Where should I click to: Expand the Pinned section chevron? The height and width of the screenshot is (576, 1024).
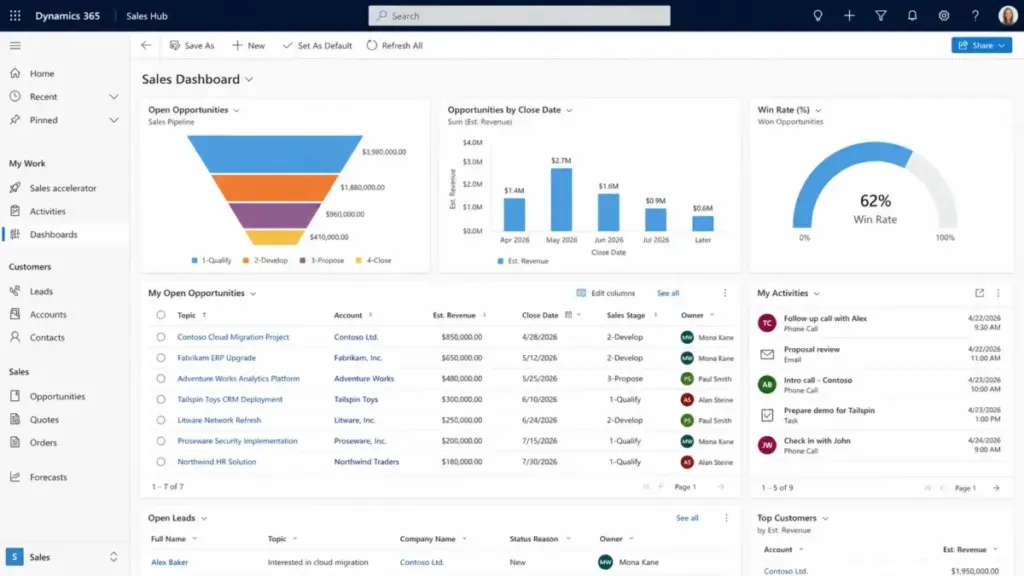(x=114, y=120)
